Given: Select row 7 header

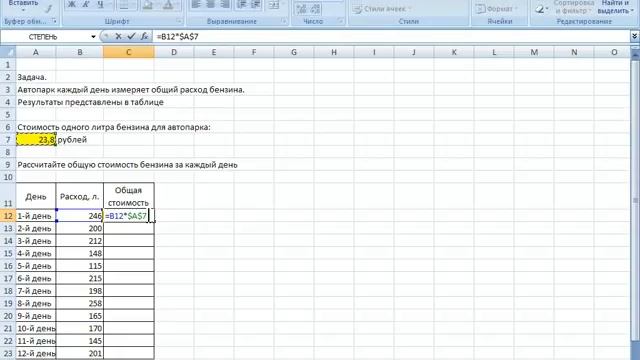Looking at the screenshot, I should tap(8, 140).
